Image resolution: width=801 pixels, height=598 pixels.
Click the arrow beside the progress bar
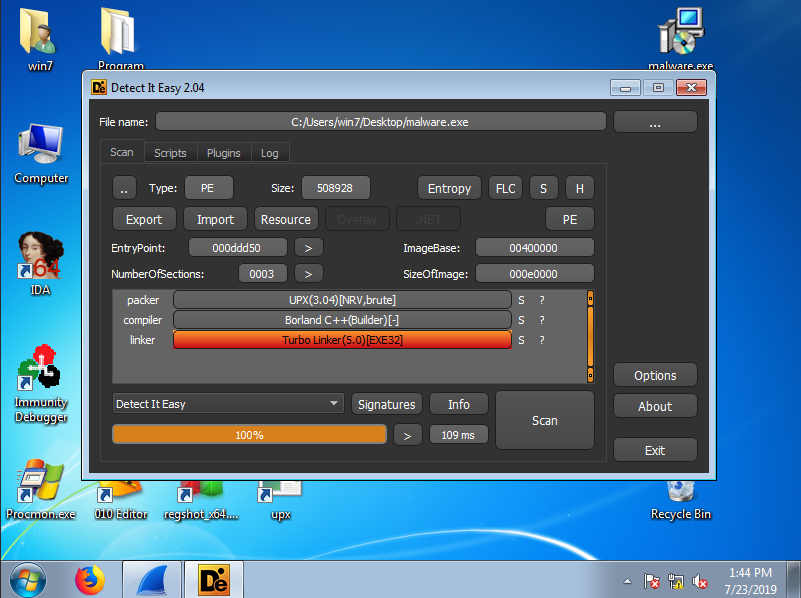click(408, 435)
